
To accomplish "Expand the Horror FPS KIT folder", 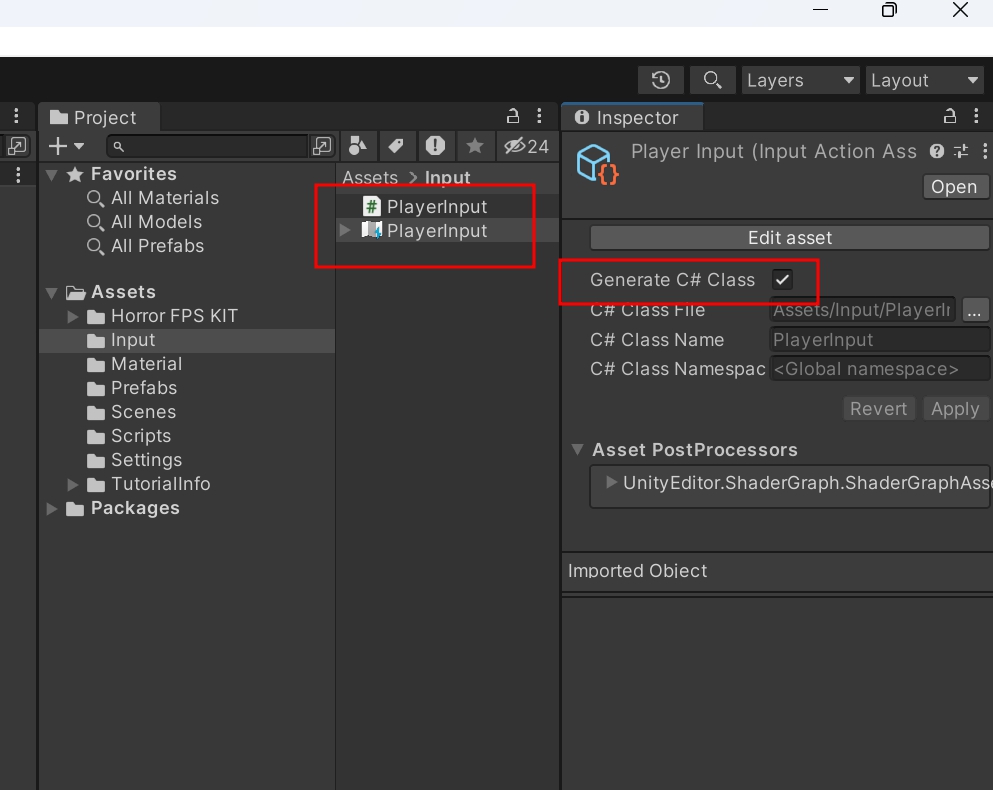I will (x=73, y=316).
